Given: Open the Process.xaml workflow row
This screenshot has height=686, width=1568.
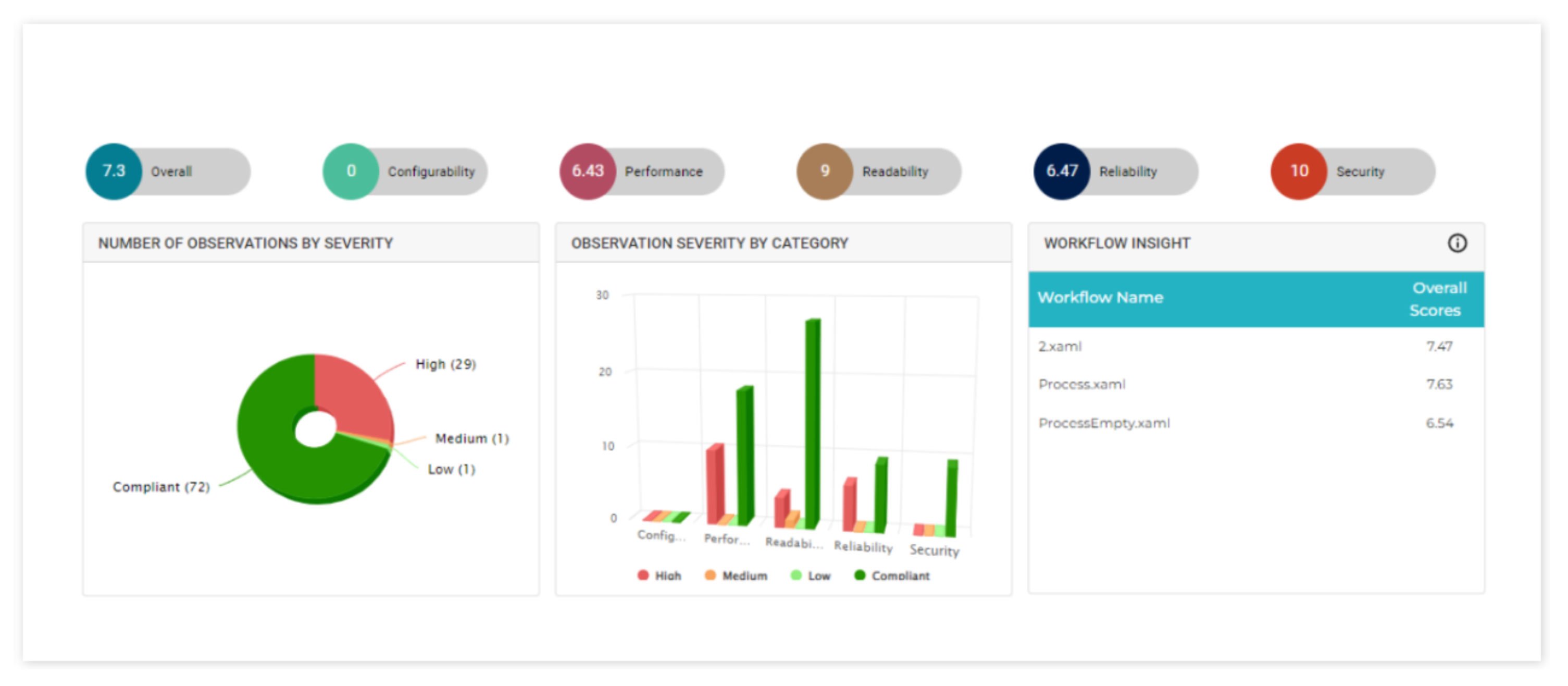Looking at the screenshot, I should [1081, 384].
